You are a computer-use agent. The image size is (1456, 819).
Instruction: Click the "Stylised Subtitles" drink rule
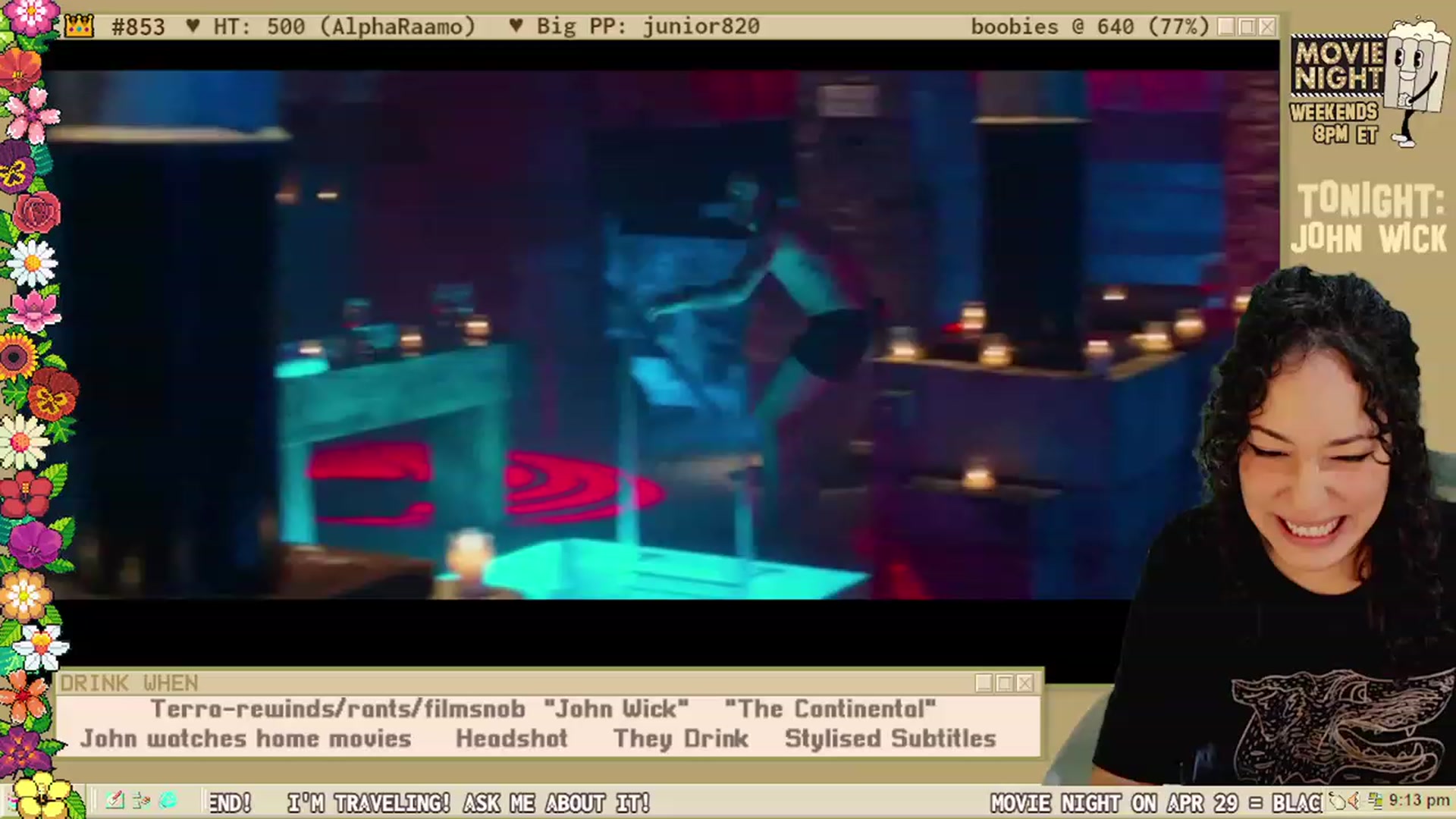(890, 739)
